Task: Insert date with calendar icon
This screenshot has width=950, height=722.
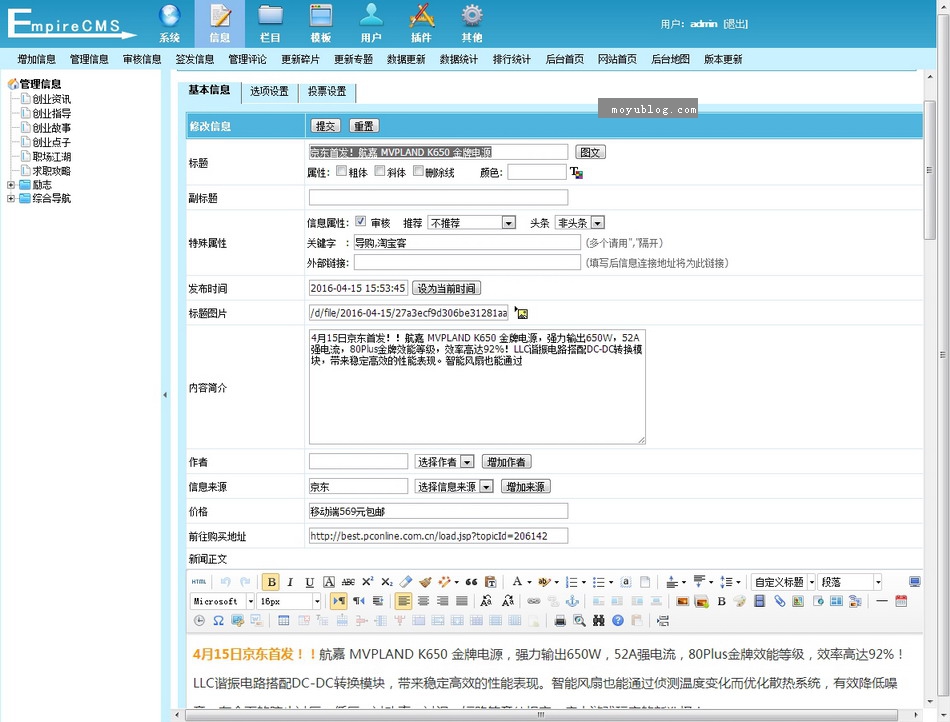Action: (901, 601)
